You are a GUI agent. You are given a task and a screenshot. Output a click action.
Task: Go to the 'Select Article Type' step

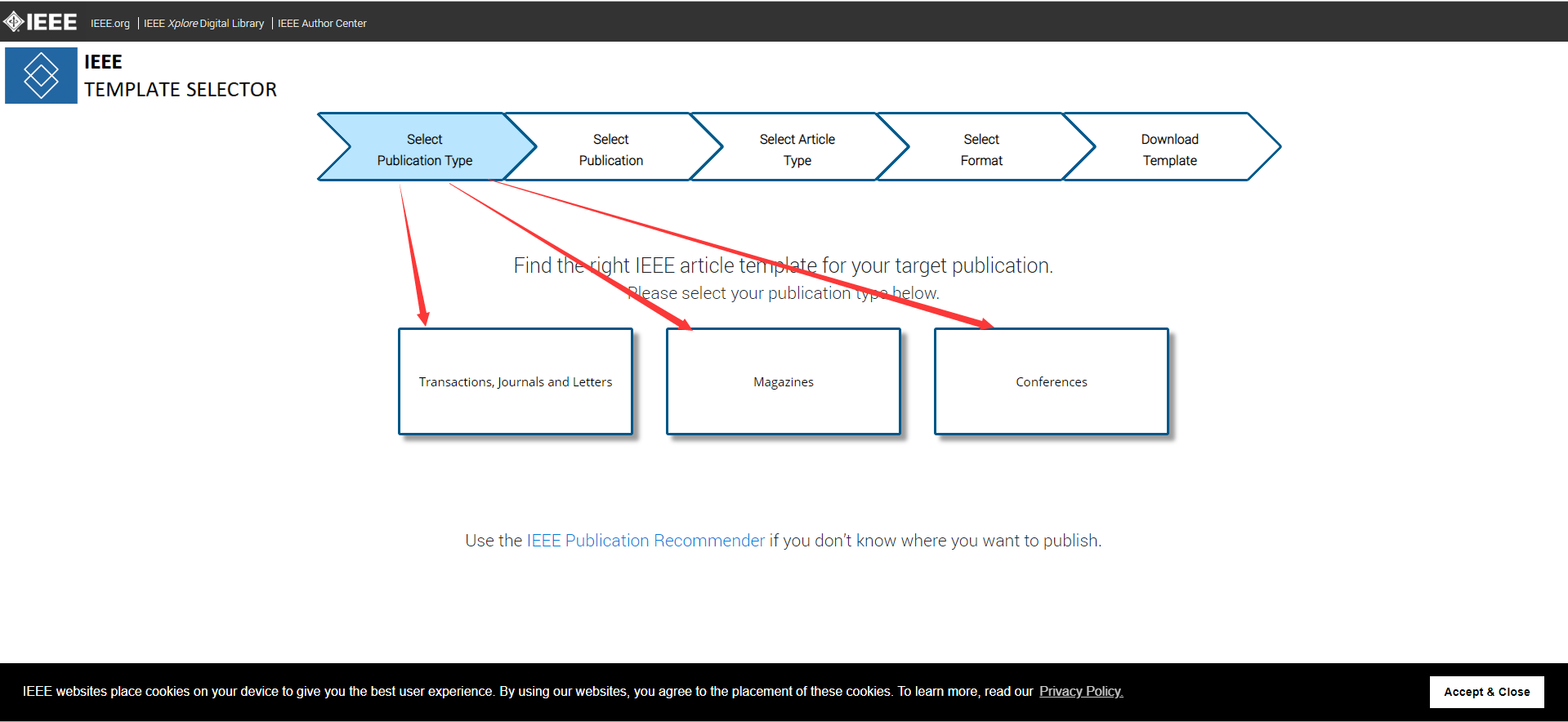[x=797, y=147]
